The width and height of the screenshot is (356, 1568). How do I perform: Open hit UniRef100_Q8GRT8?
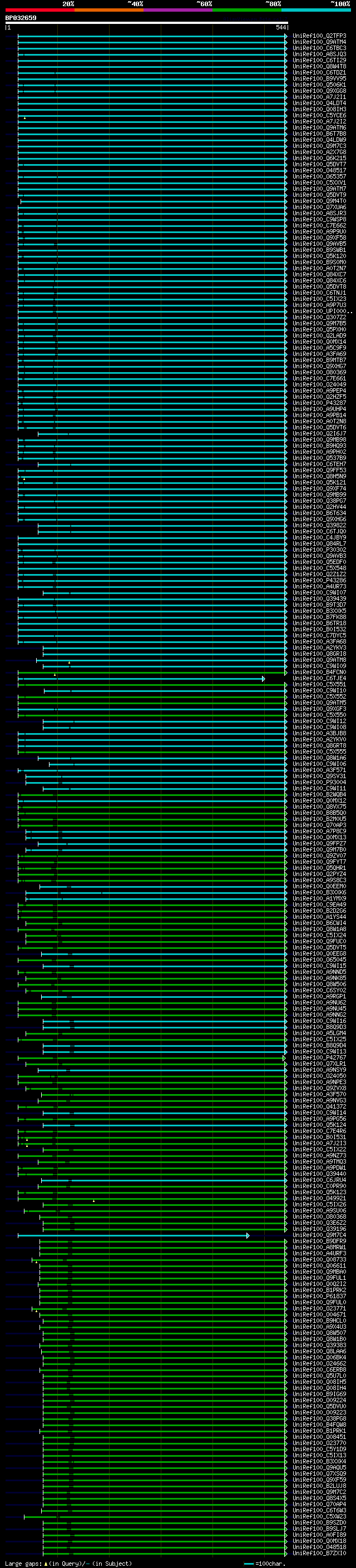click(x=319, y=746)
